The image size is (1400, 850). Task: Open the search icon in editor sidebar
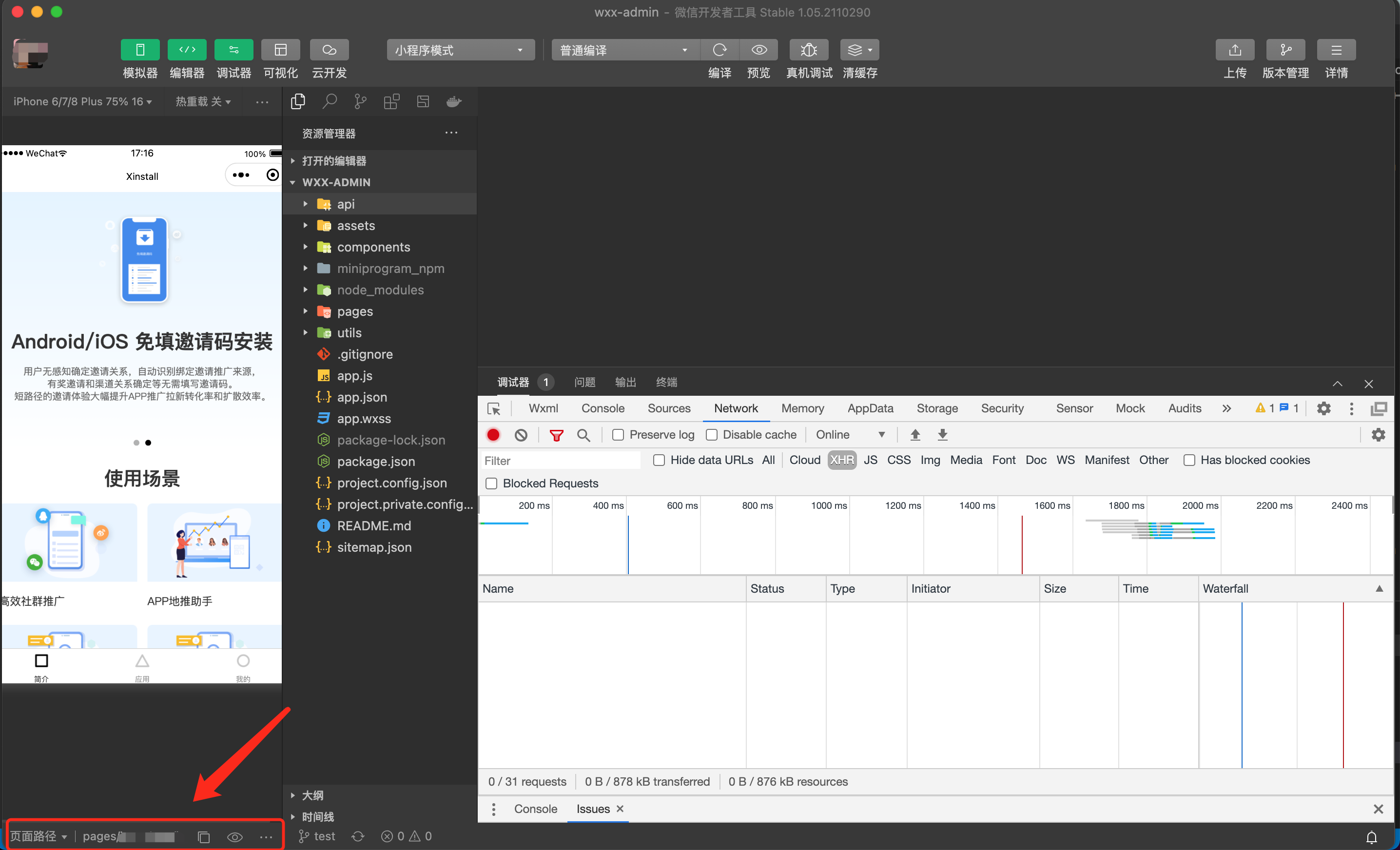tap(329, 101)
